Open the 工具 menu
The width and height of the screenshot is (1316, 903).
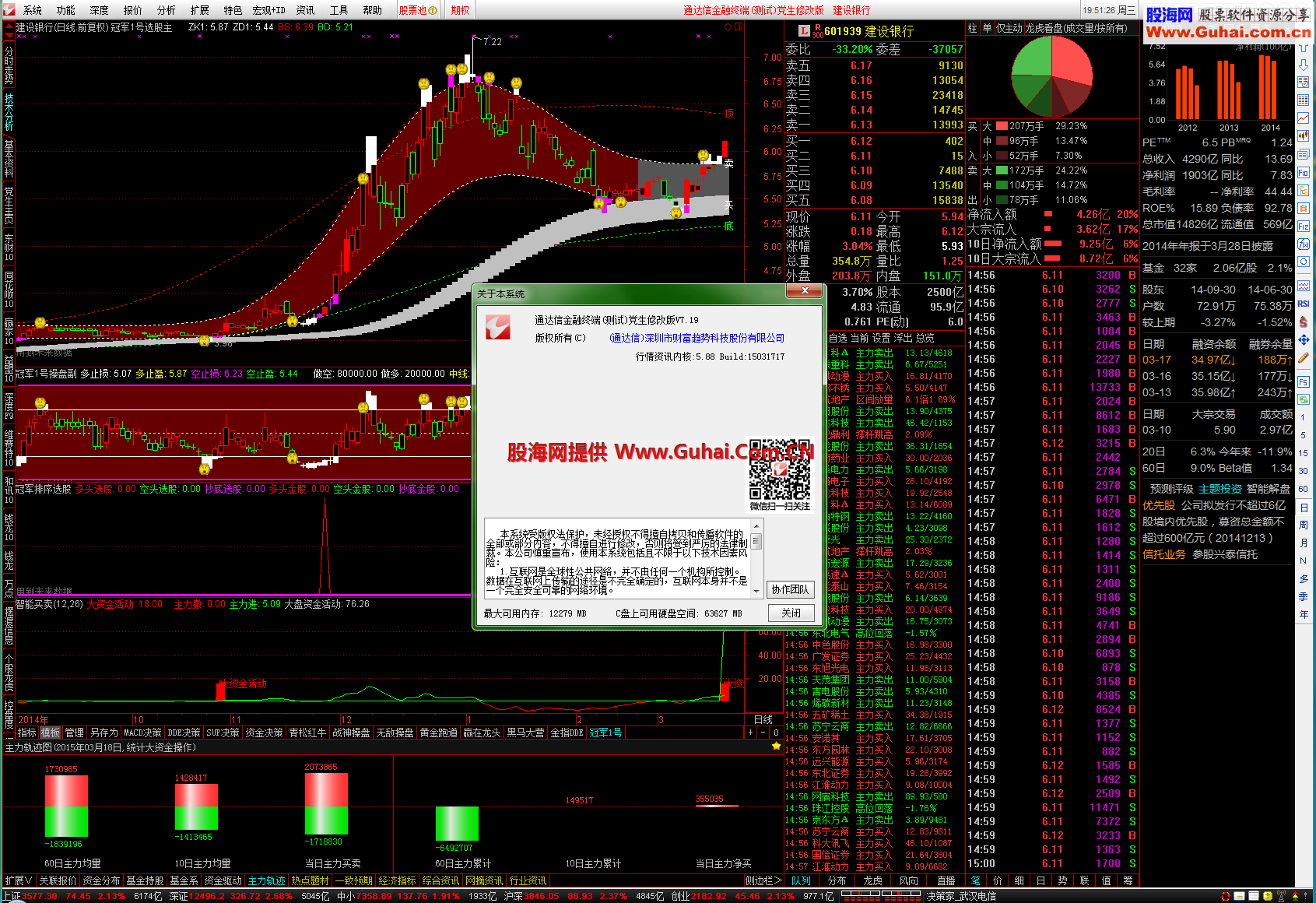[x=339, y=10]
